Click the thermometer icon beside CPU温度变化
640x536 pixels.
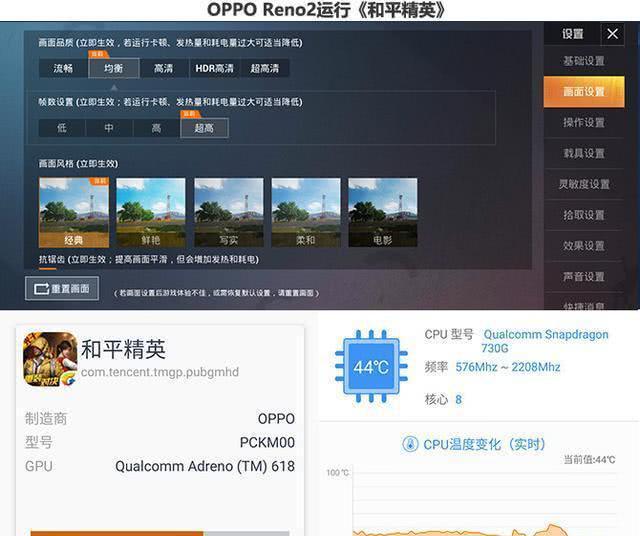pyautogui.click(x=410, y=444)
